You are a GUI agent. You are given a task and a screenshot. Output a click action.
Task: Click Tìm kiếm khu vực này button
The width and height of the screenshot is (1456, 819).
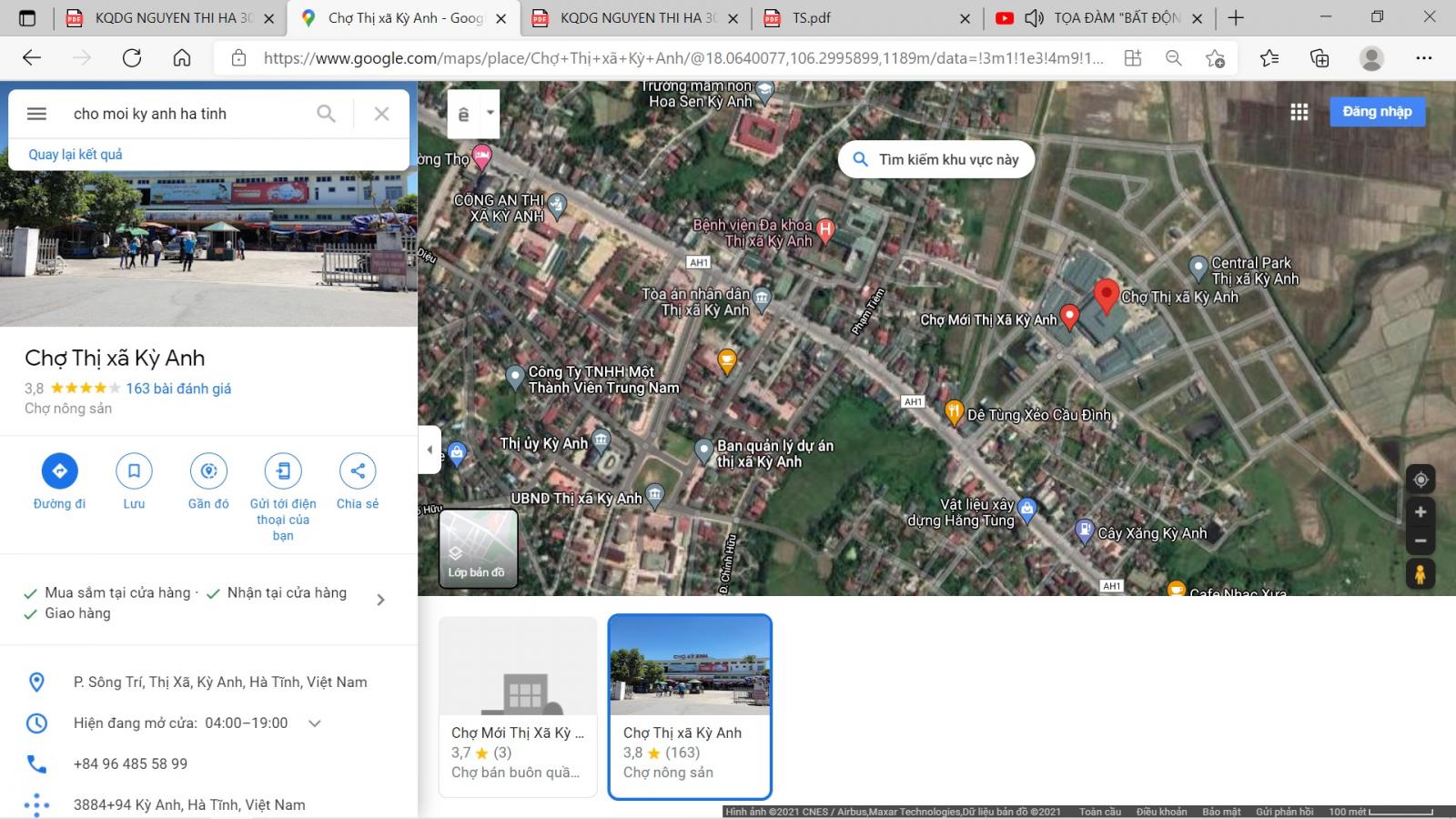[x=936, y=159]
